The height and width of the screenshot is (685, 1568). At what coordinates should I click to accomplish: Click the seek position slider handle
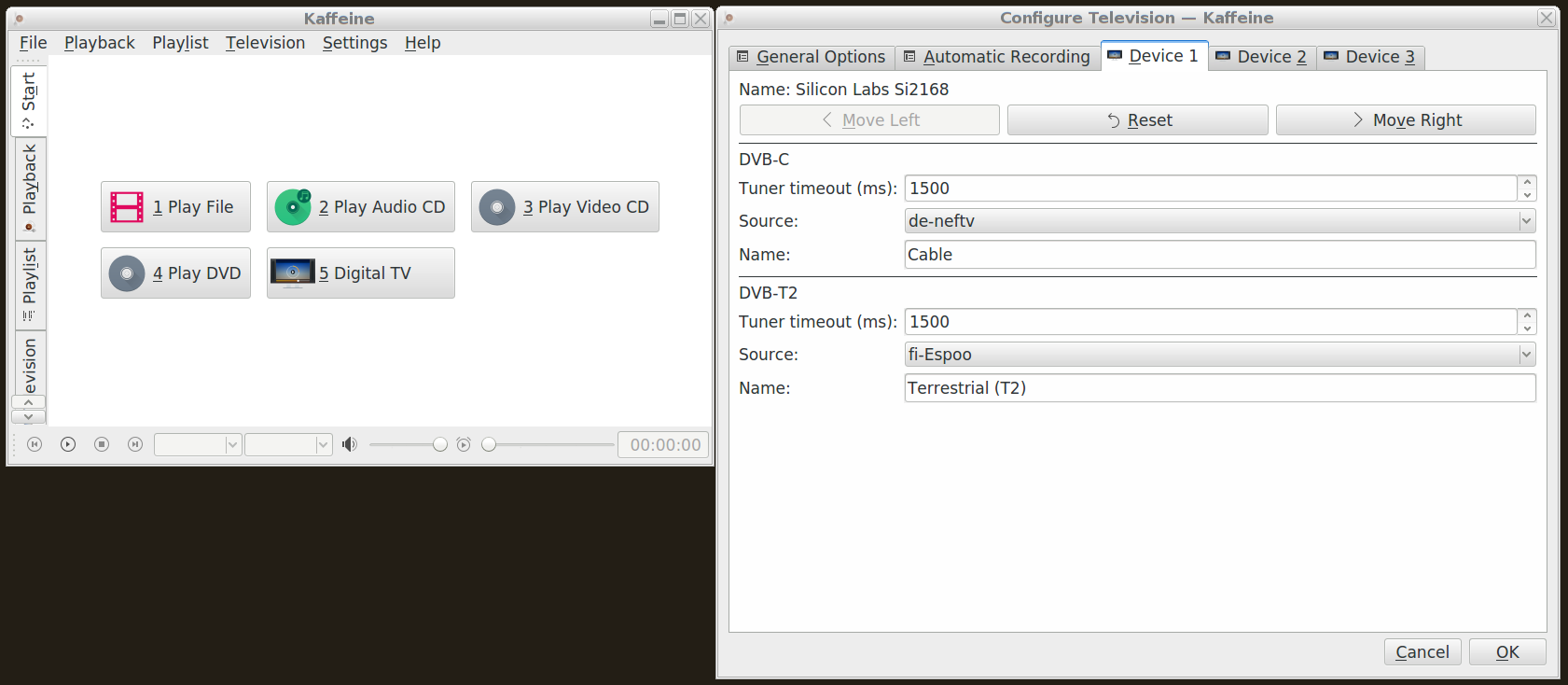coord(489,444)
